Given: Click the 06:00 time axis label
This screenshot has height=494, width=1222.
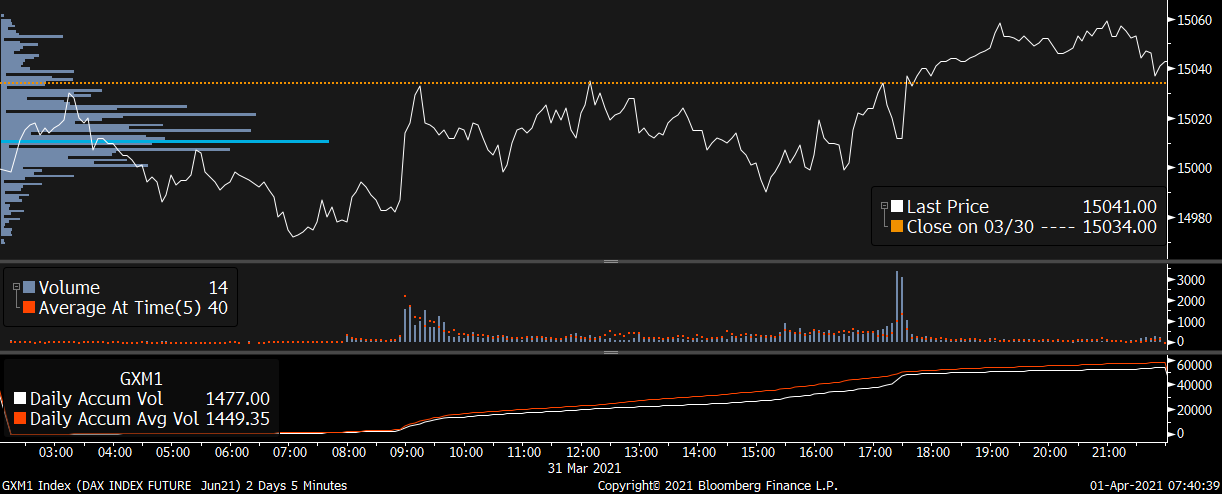Looking at the screenshot, I should coord(231,453).
